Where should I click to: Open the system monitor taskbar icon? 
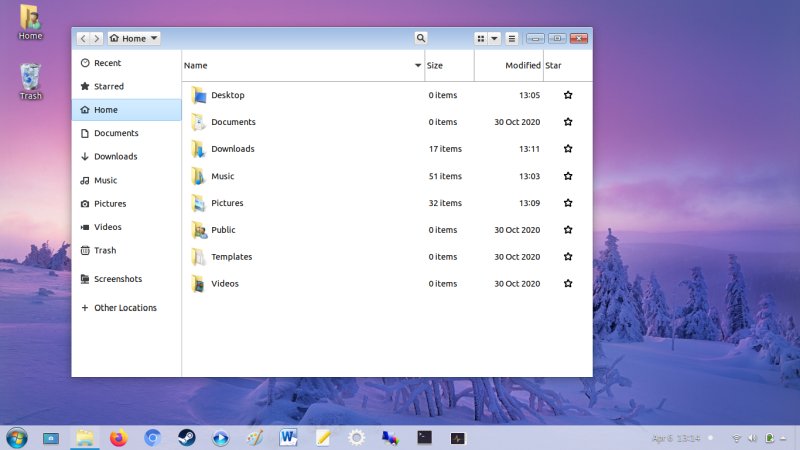pyautogui.click(x=458, y=438)
